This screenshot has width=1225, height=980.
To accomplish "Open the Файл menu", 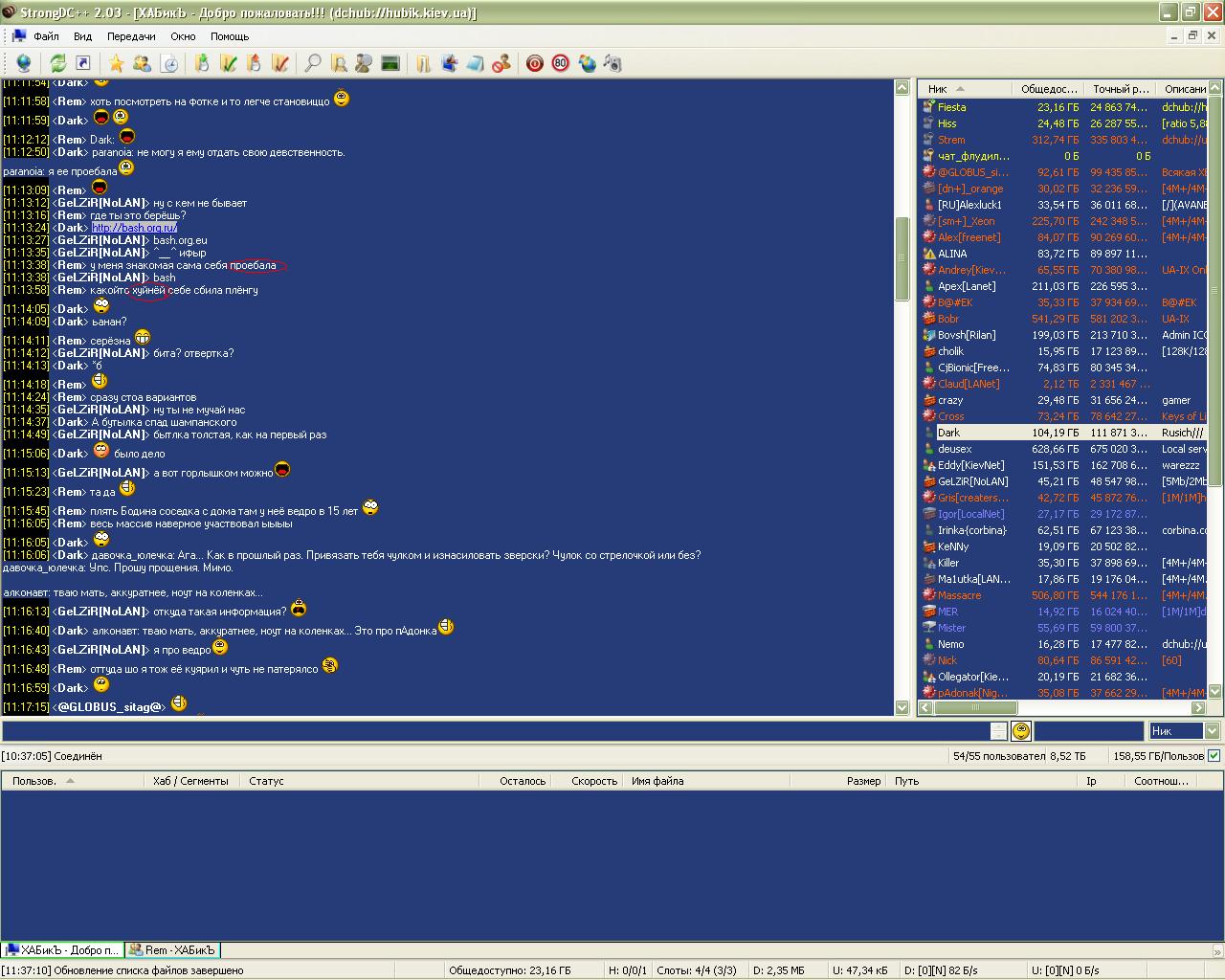I will coord(46,36).
